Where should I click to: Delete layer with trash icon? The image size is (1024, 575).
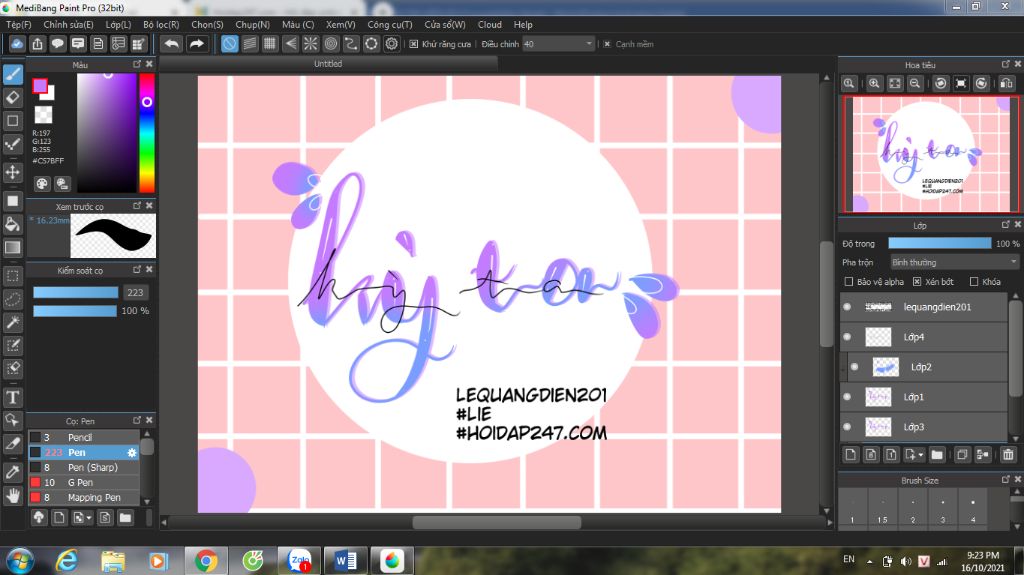pos(1008,455)
